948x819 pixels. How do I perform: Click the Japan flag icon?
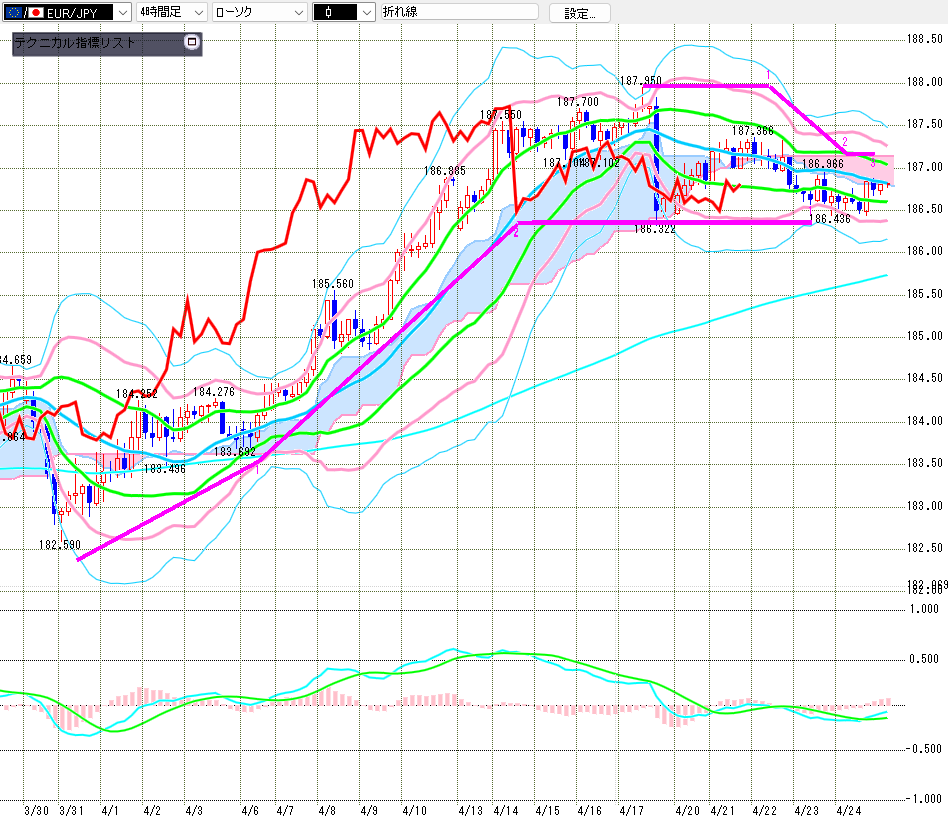36,13
